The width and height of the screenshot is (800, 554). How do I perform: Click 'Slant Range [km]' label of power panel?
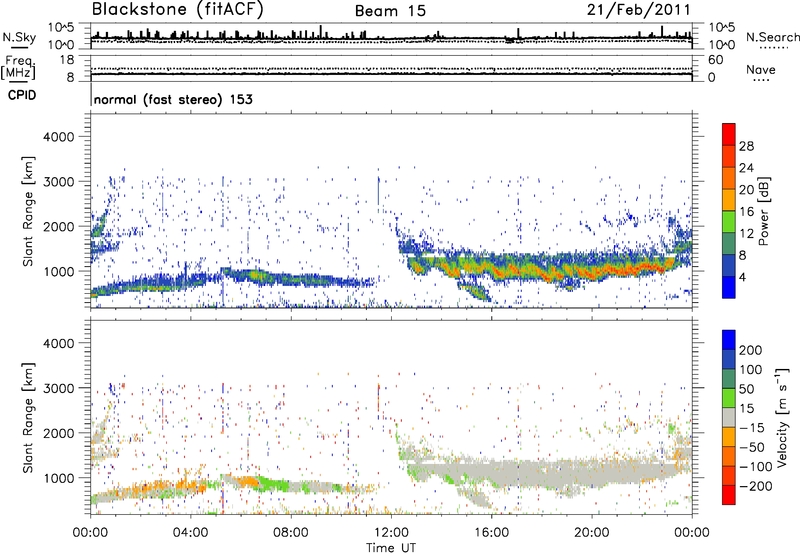28,211
